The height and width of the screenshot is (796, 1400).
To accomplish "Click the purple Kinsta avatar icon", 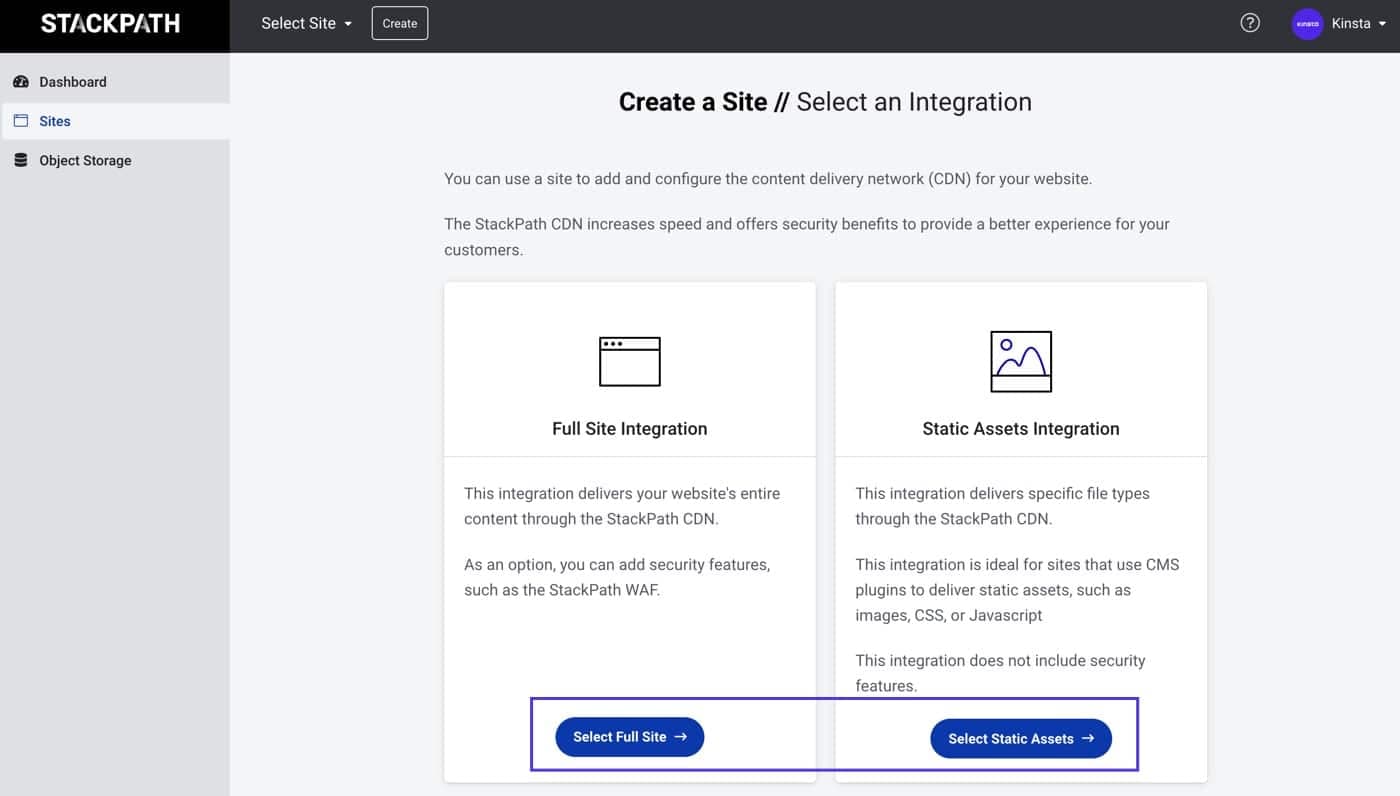I will (x=1307, y=23).
